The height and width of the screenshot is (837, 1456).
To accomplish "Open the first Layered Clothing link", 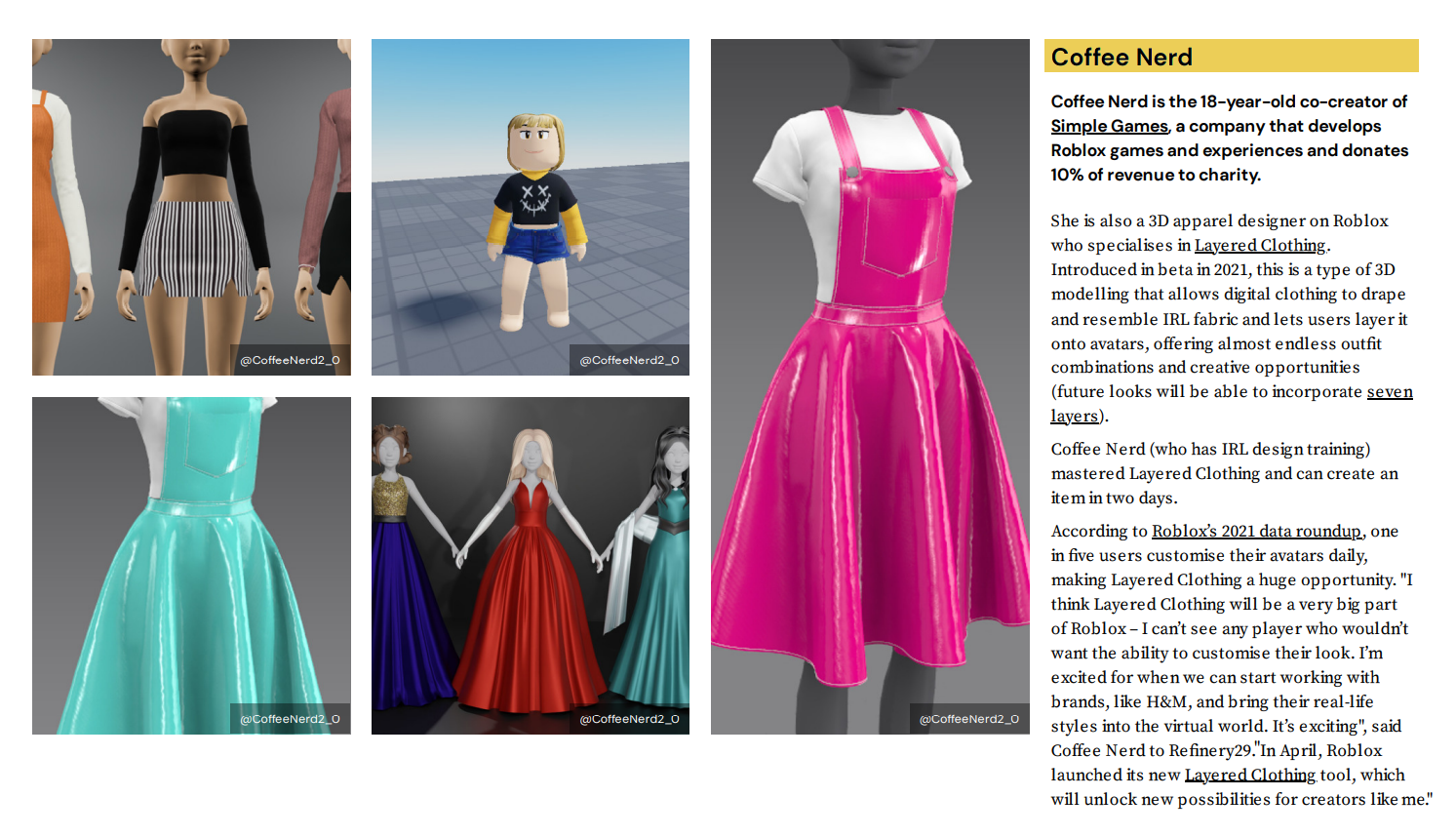I will click(1260, 246).
